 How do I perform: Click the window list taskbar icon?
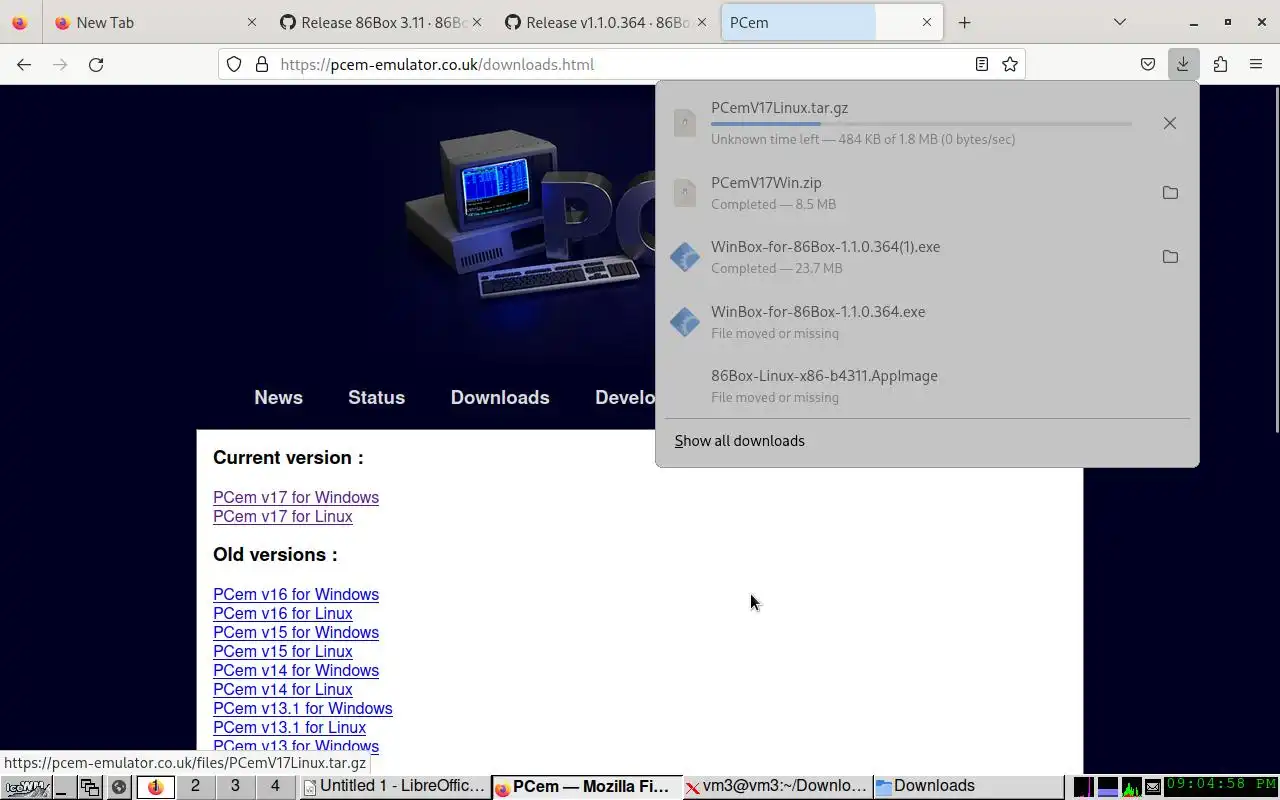coord(90,787)
